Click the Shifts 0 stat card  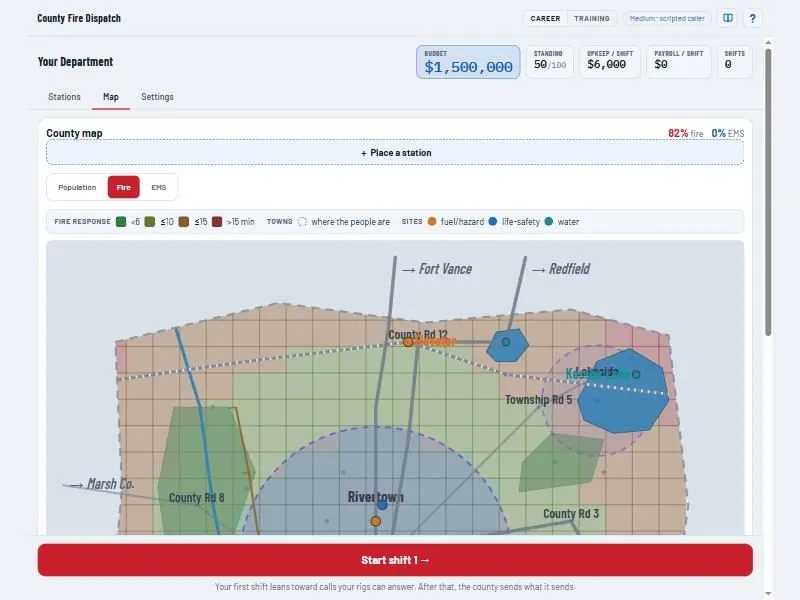735,62
